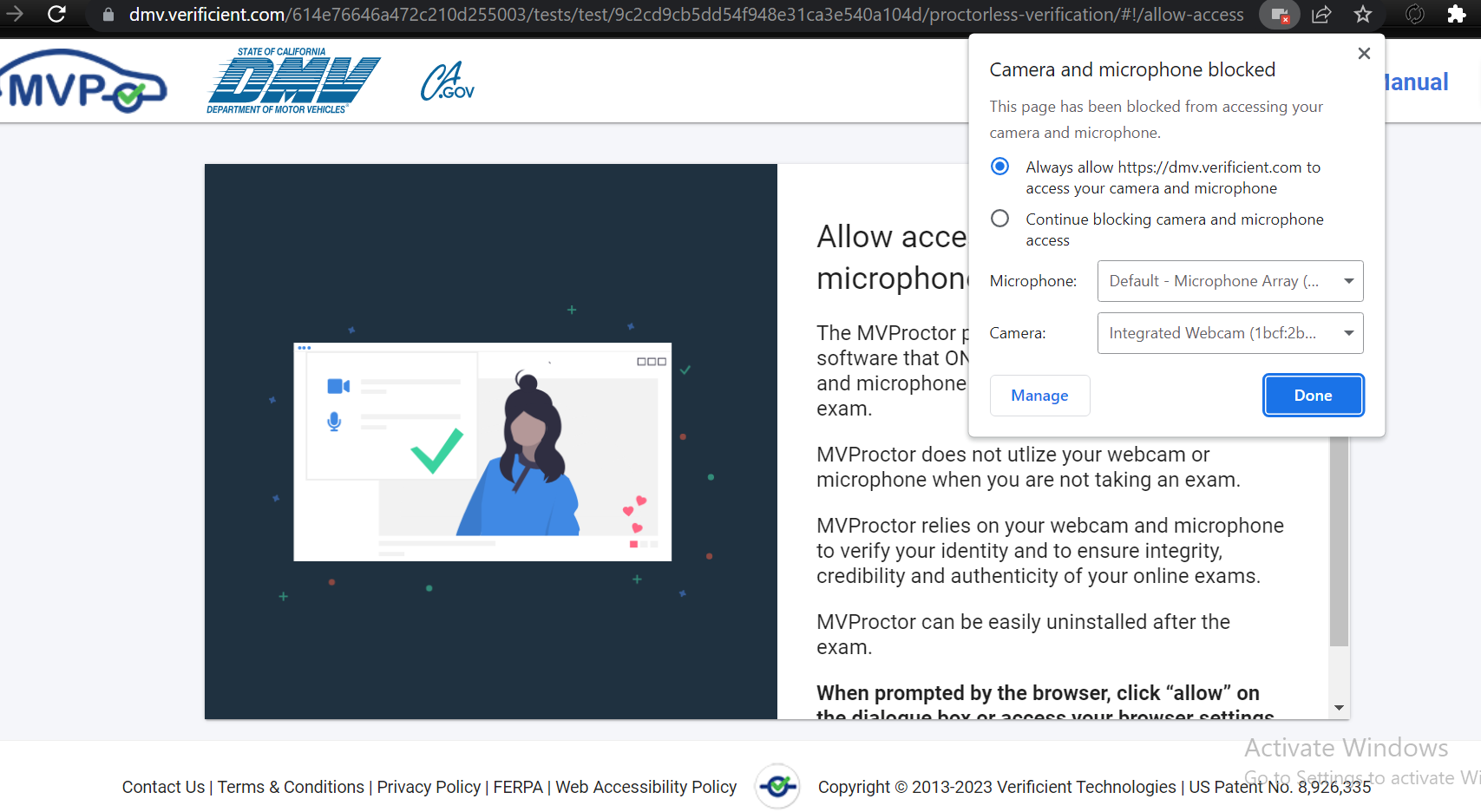Image resolution: width=1481 pixels, height=812 pixels.
Task: Open Web Accessibility Policy link
Action: (646, 787)
